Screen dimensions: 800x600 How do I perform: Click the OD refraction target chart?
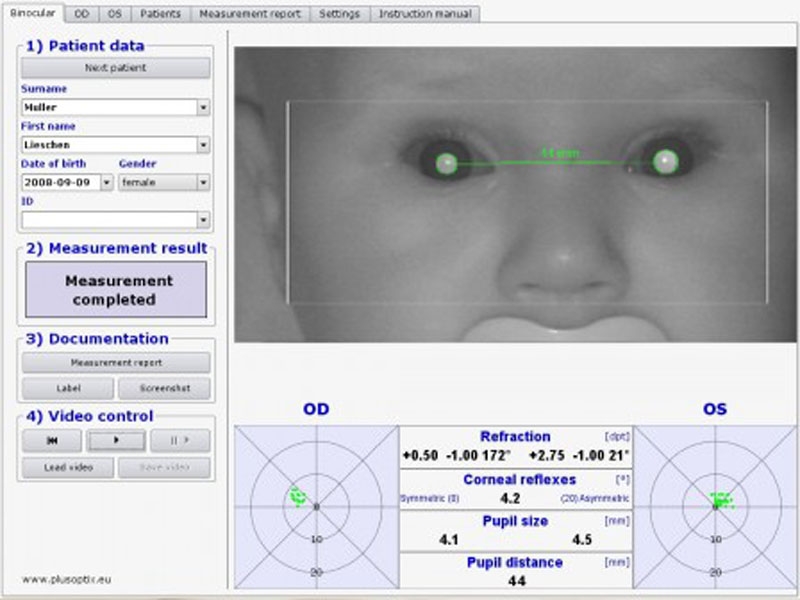(316, 507)
